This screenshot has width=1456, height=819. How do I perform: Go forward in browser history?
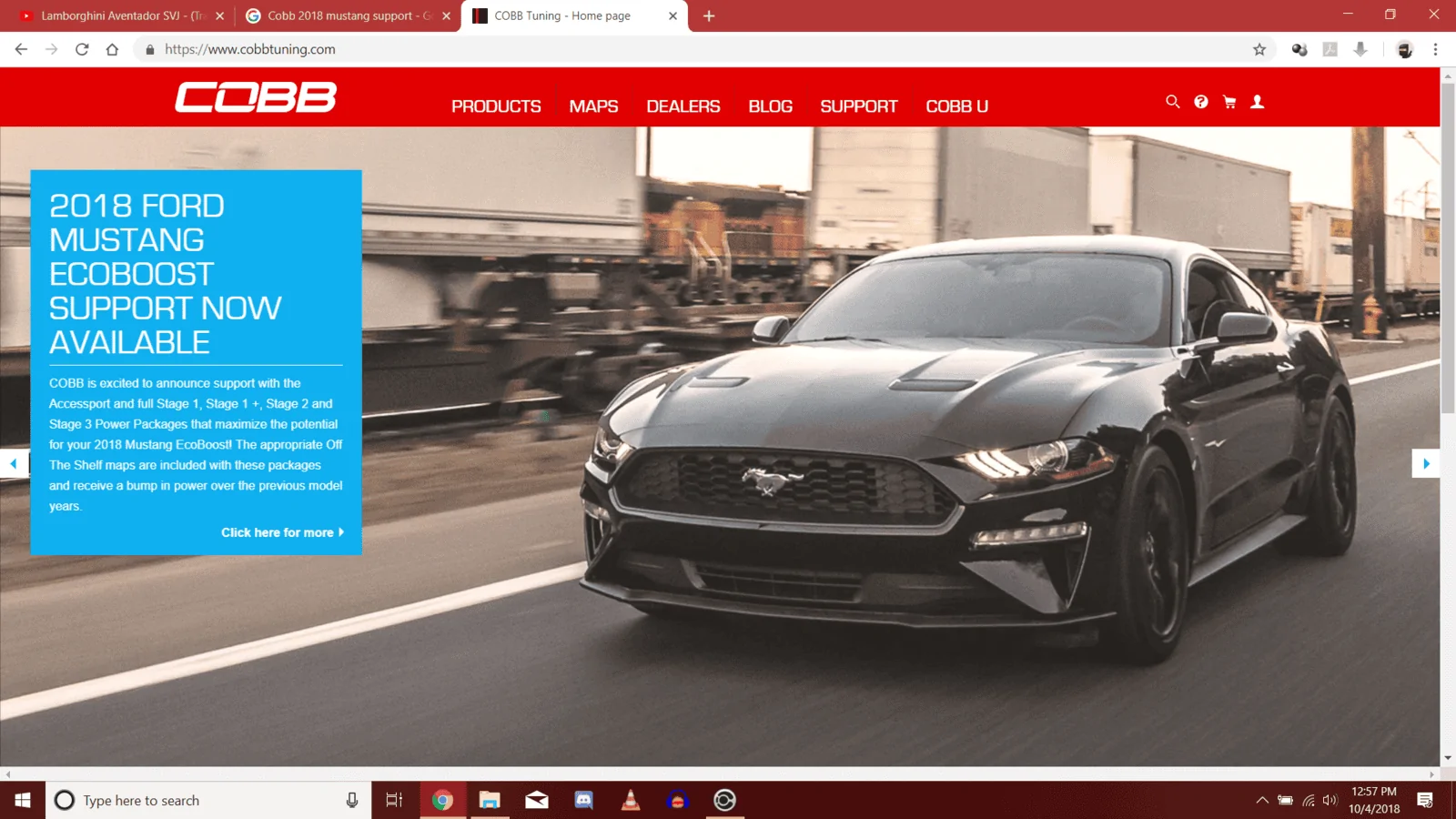51,49
